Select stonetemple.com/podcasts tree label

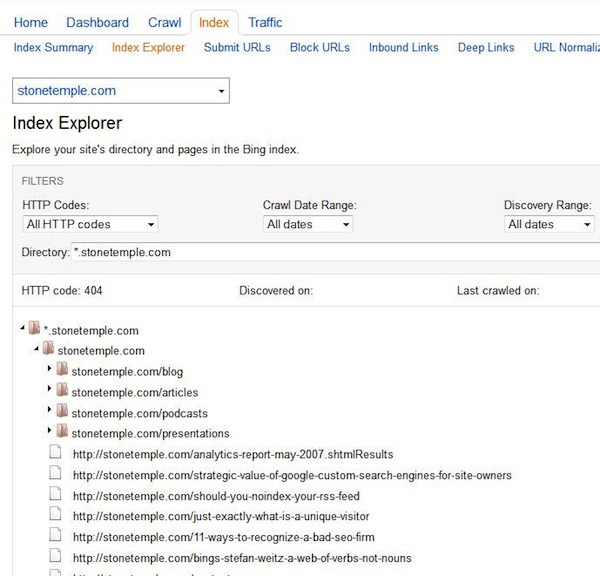[x=140, y=413]
